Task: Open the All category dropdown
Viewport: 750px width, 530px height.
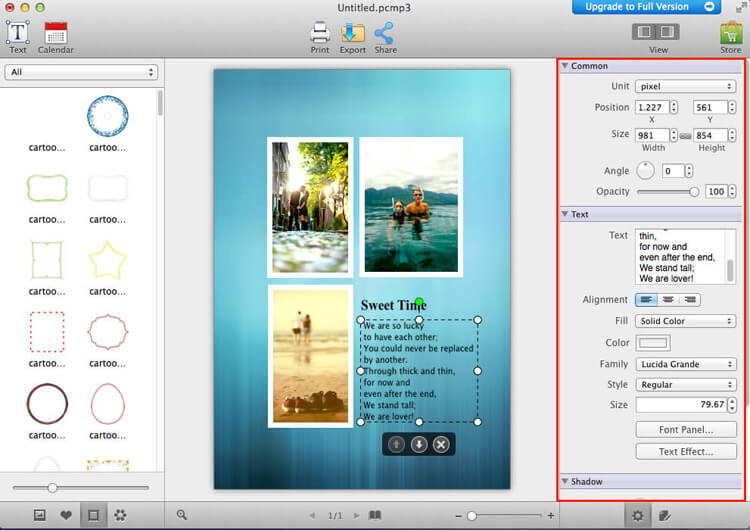Action: point(81,72)
